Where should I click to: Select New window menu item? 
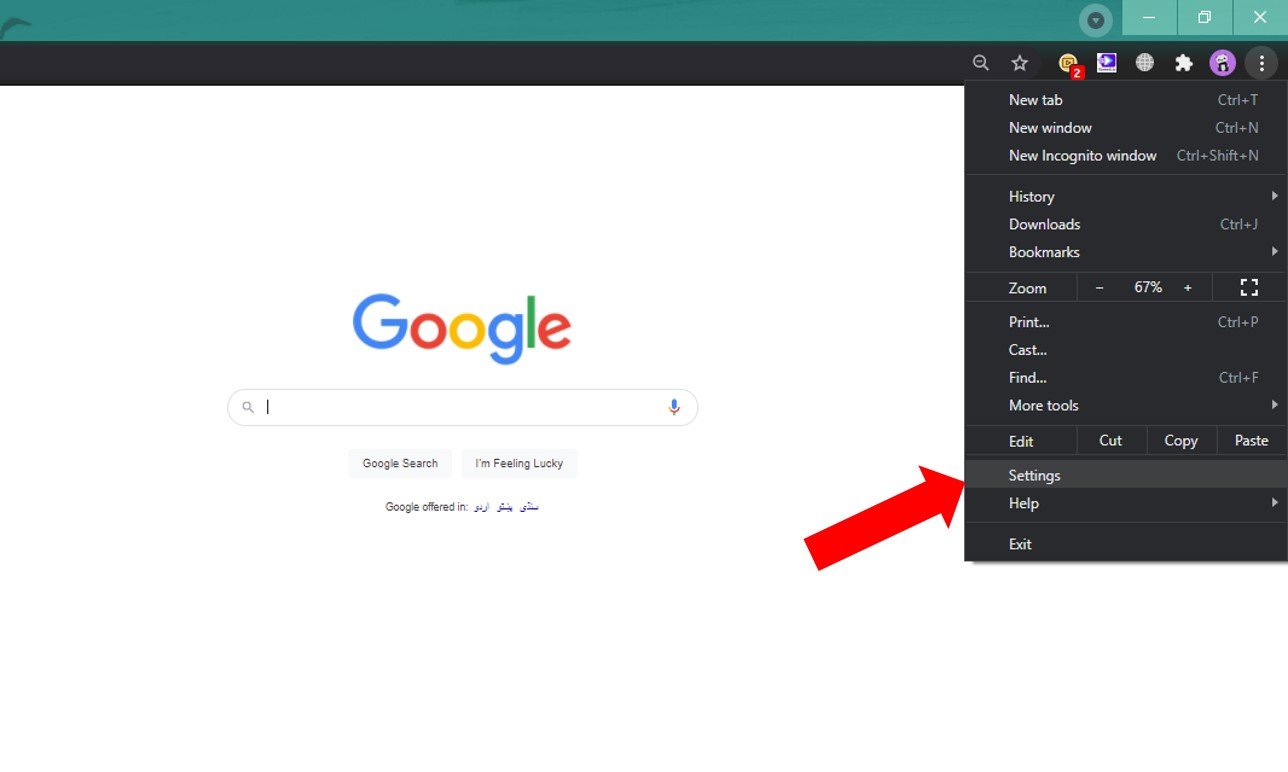(1126, 128)
